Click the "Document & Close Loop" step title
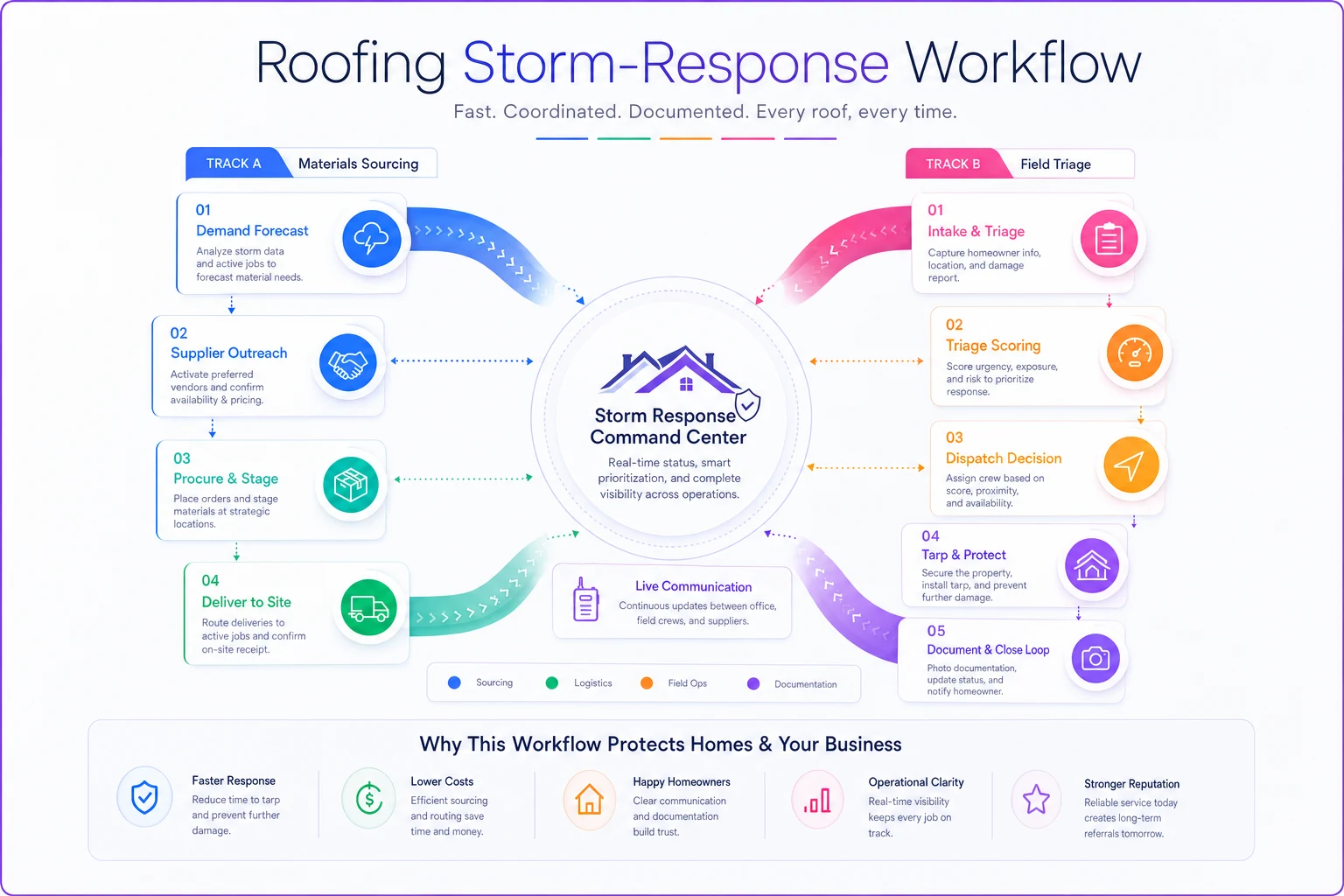Viewport: 1344px width, 896px height. [988, 649]
